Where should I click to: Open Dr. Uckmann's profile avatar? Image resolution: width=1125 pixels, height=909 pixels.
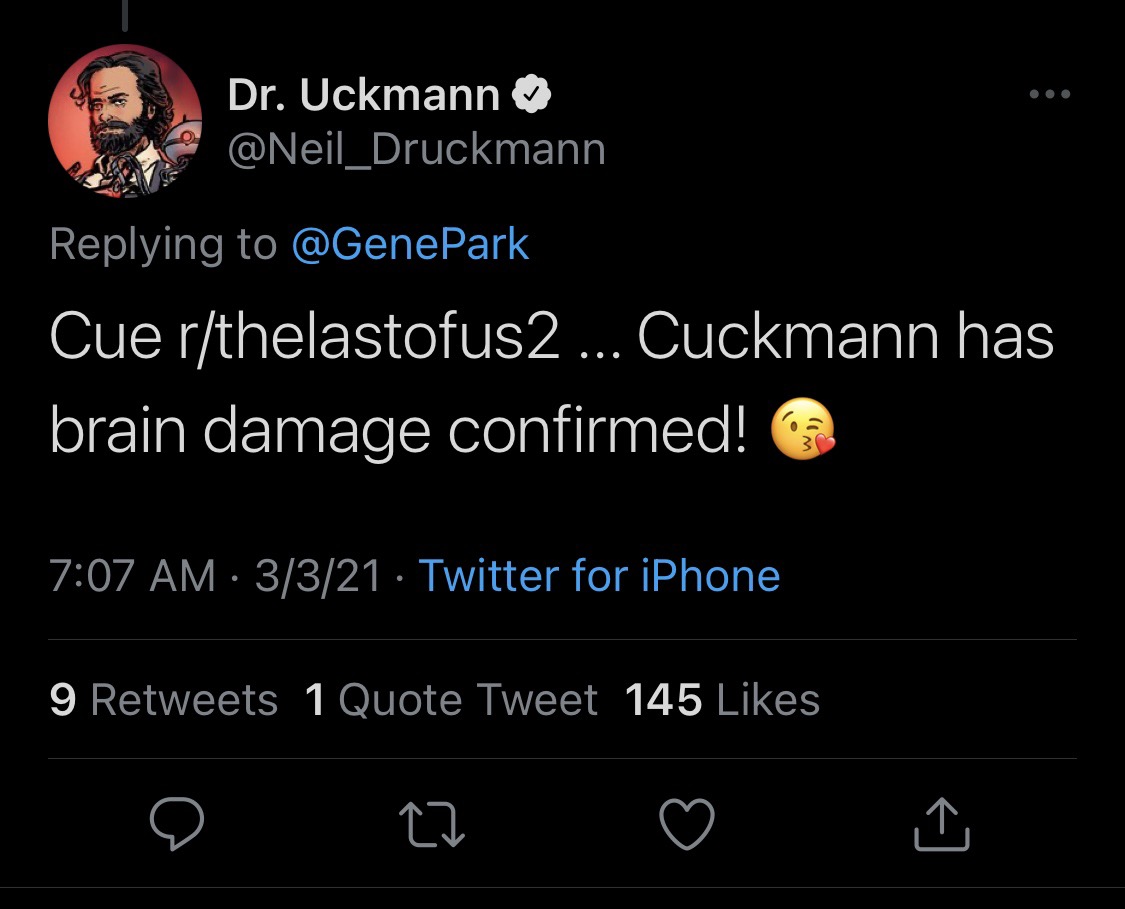pyautogui.click(x=124, y=120)
